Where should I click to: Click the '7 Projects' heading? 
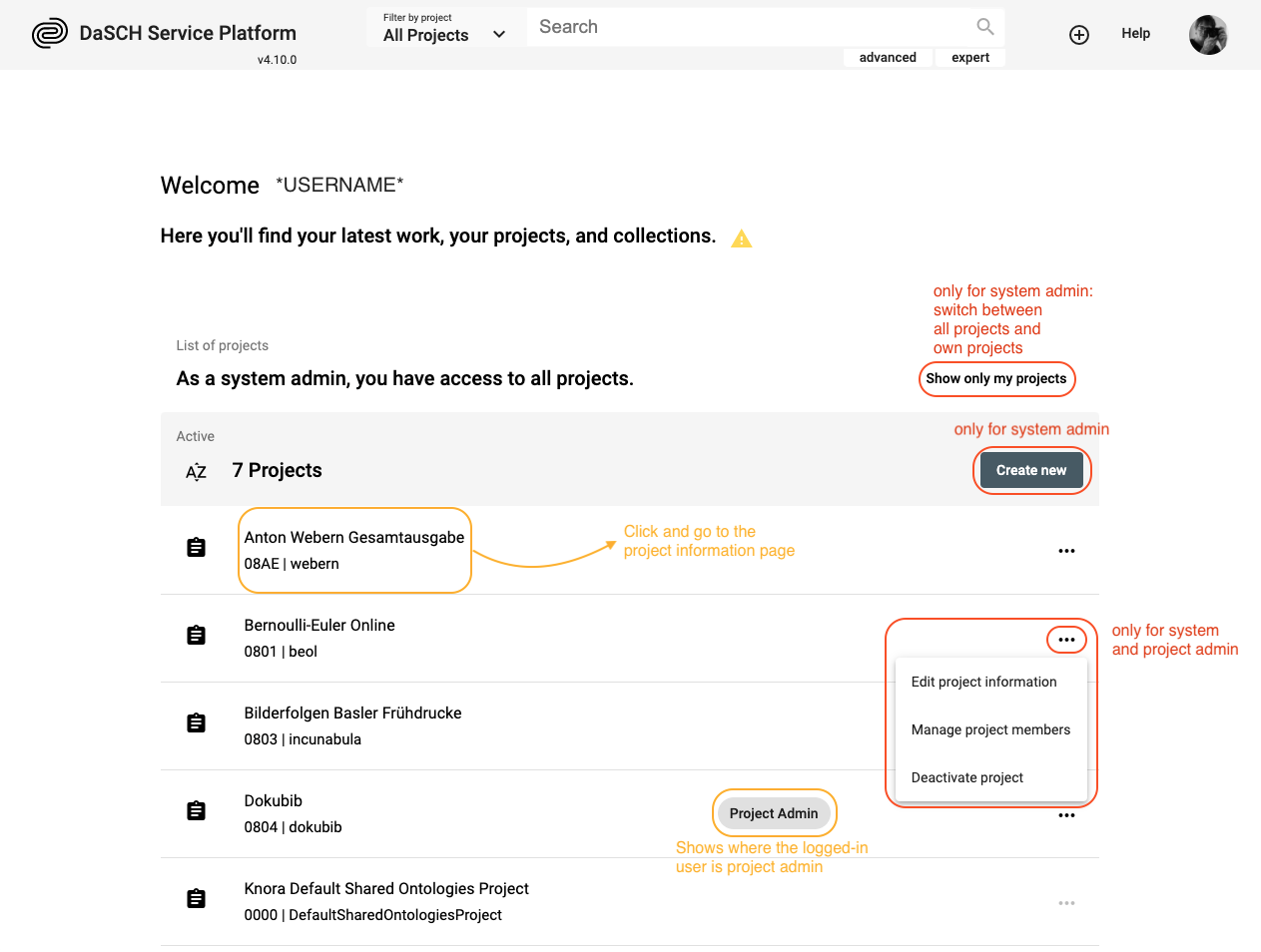coord(278,471)
